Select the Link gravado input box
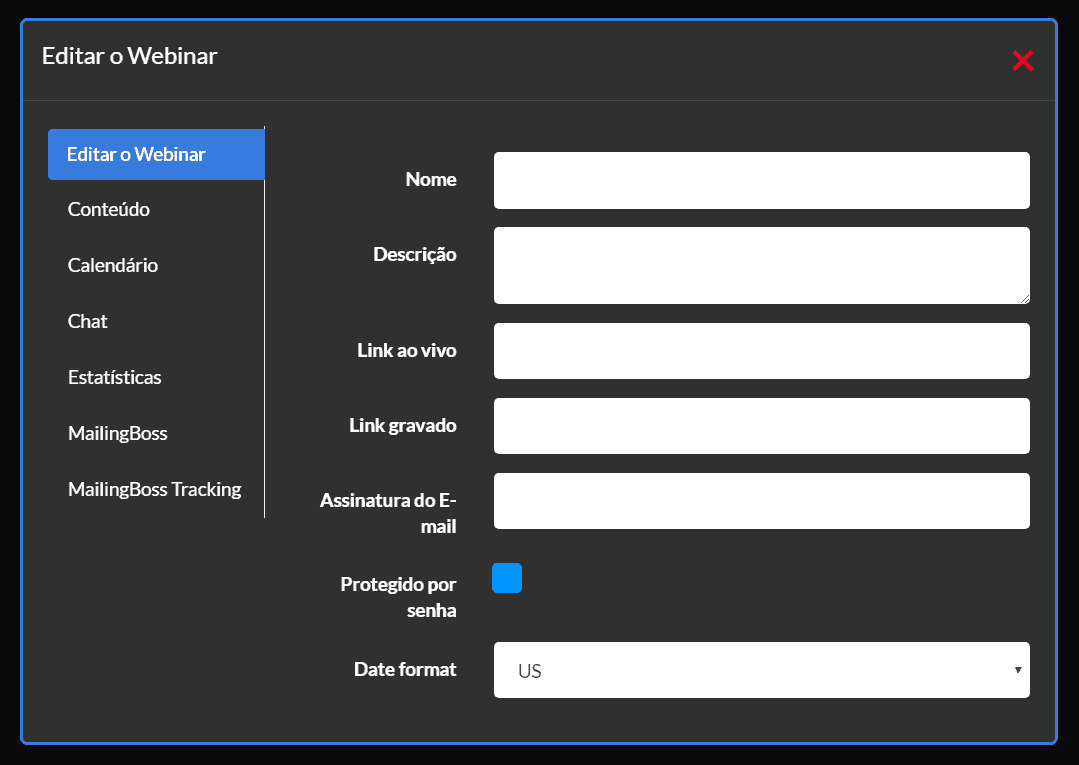Image resolution: width=1079 pixels, height=765 pixels. click(x=761, y=426)
